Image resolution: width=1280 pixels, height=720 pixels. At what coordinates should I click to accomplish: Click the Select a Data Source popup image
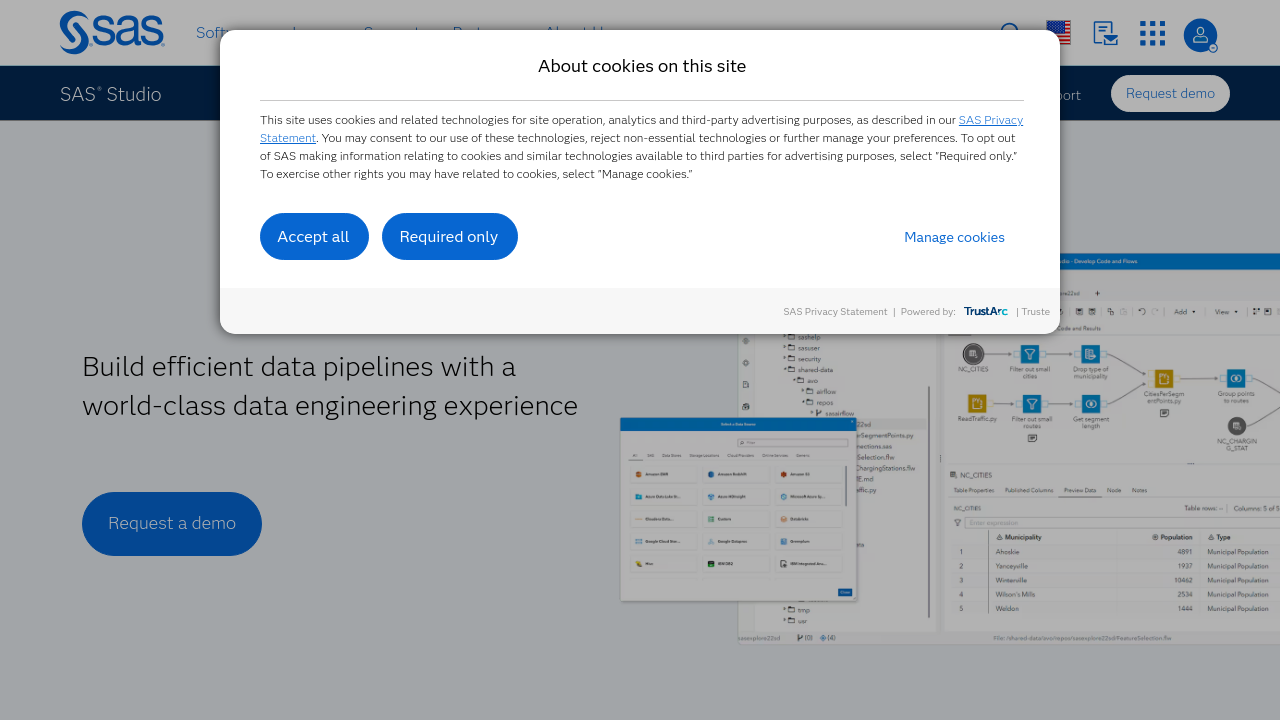click(738, 510)
